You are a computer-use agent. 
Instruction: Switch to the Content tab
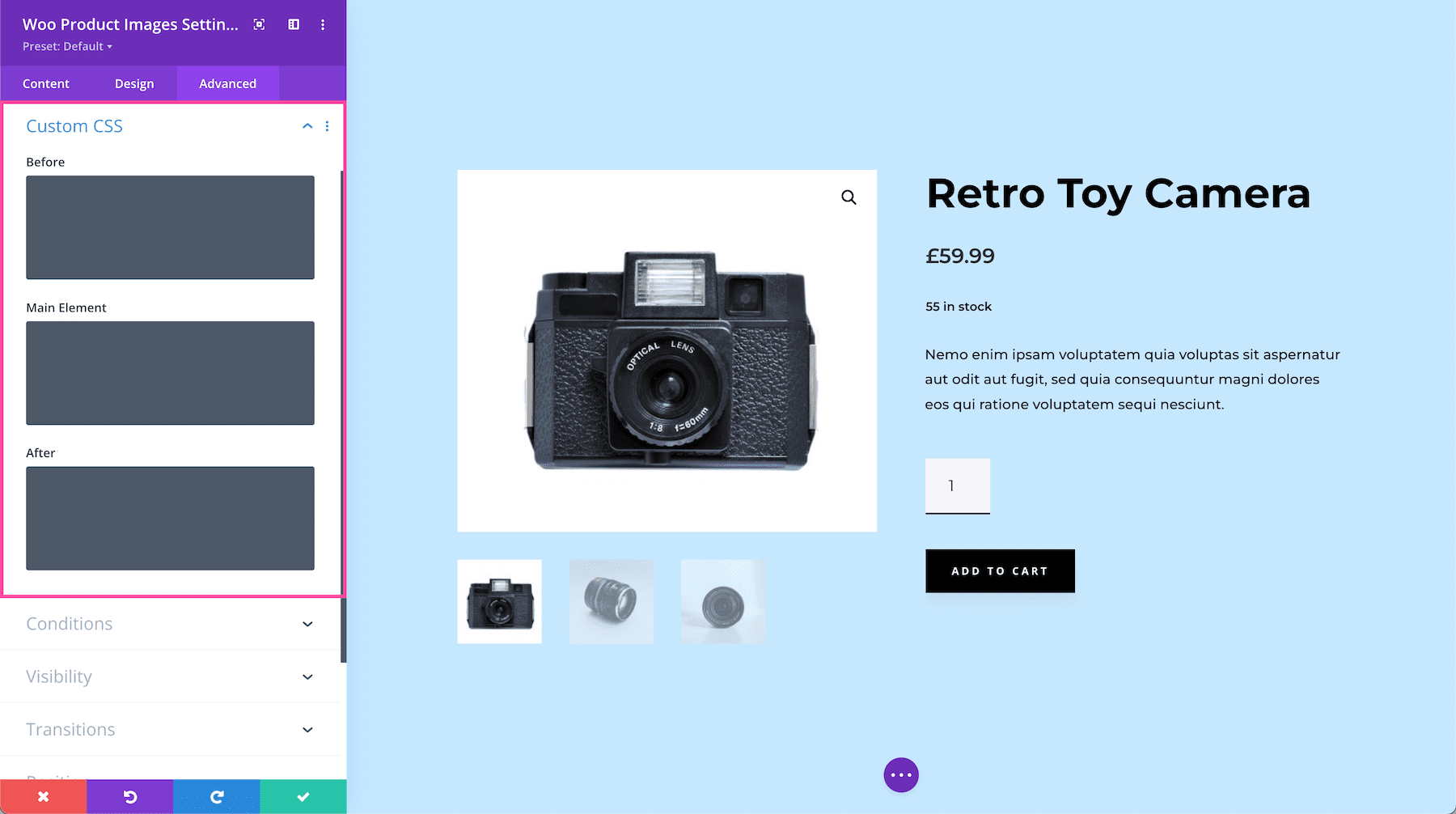coord(45,83)
